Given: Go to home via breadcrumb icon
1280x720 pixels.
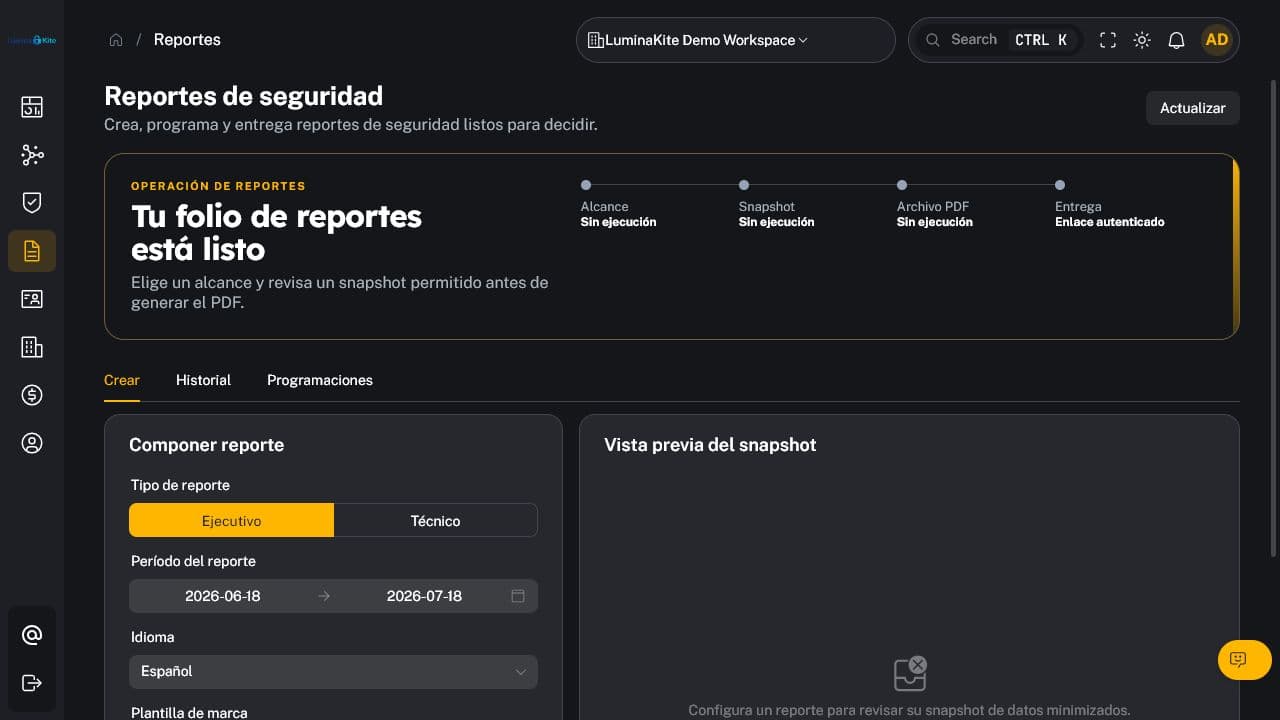Looking at the screenshot, I should [x=116, y=40].
